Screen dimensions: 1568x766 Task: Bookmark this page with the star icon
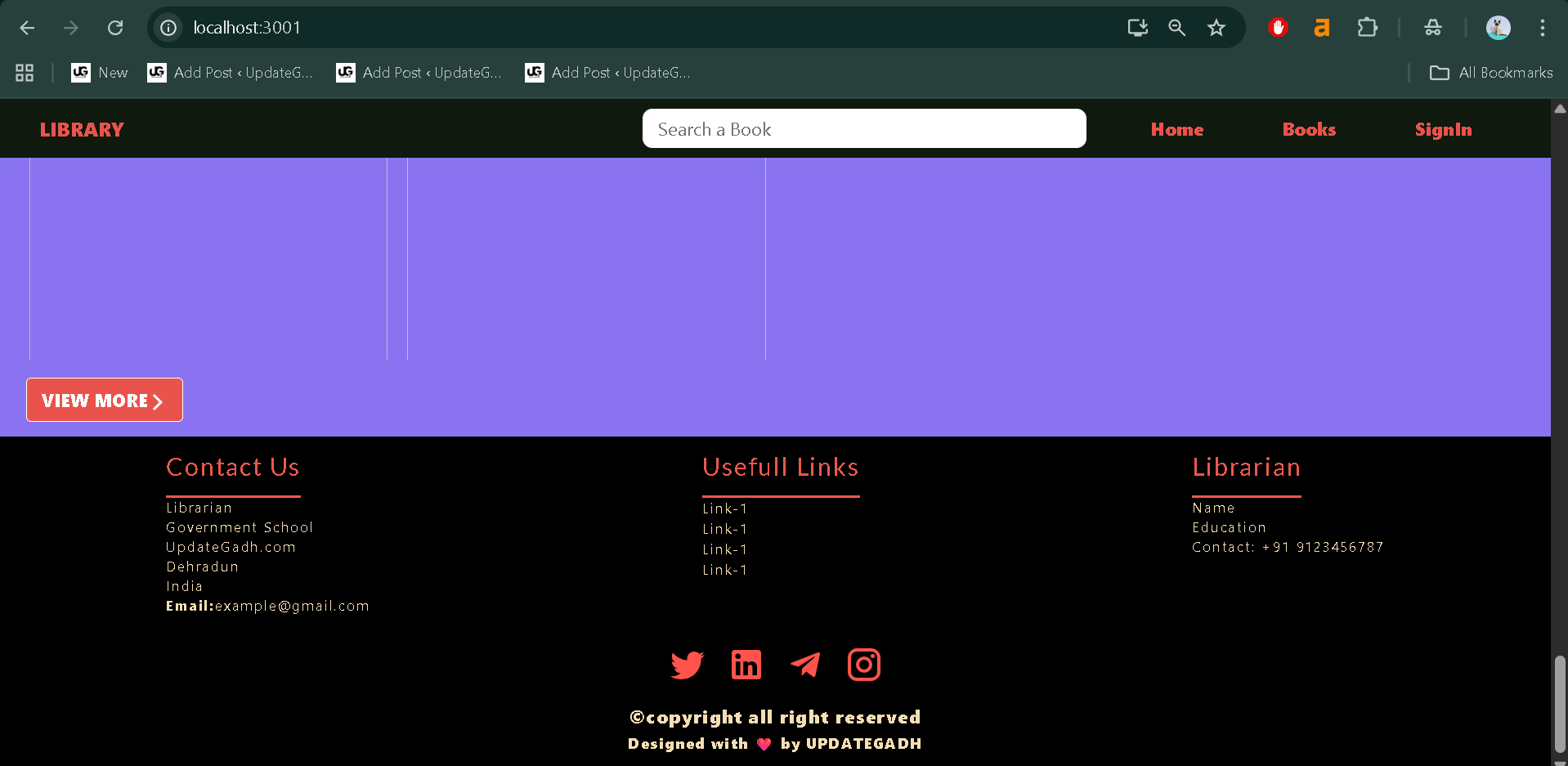(1216, 28)
